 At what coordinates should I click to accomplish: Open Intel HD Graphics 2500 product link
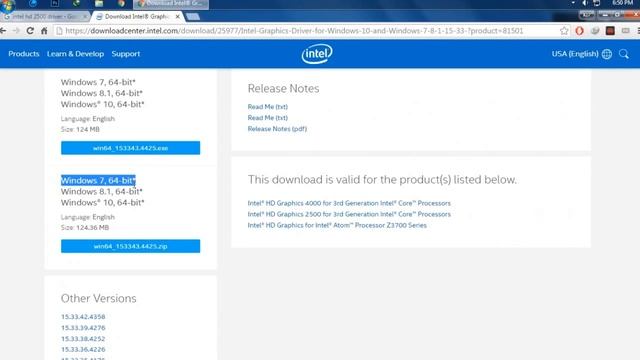point(349,214)
